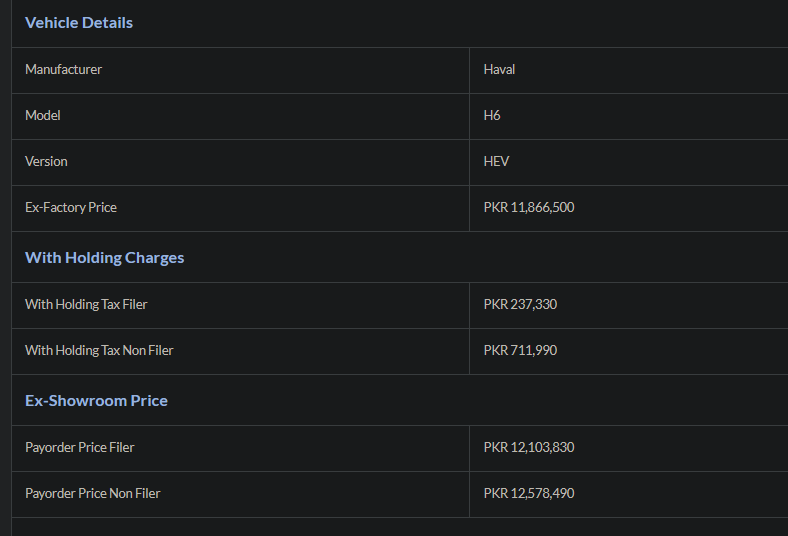
Task: Click the PKR 711,990 tax value
Action: tap(520, 350)
